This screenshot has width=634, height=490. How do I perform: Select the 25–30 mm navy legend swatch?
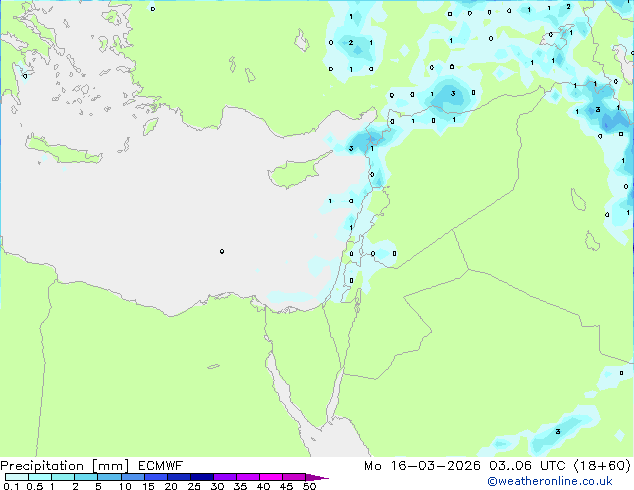[201, 477]
